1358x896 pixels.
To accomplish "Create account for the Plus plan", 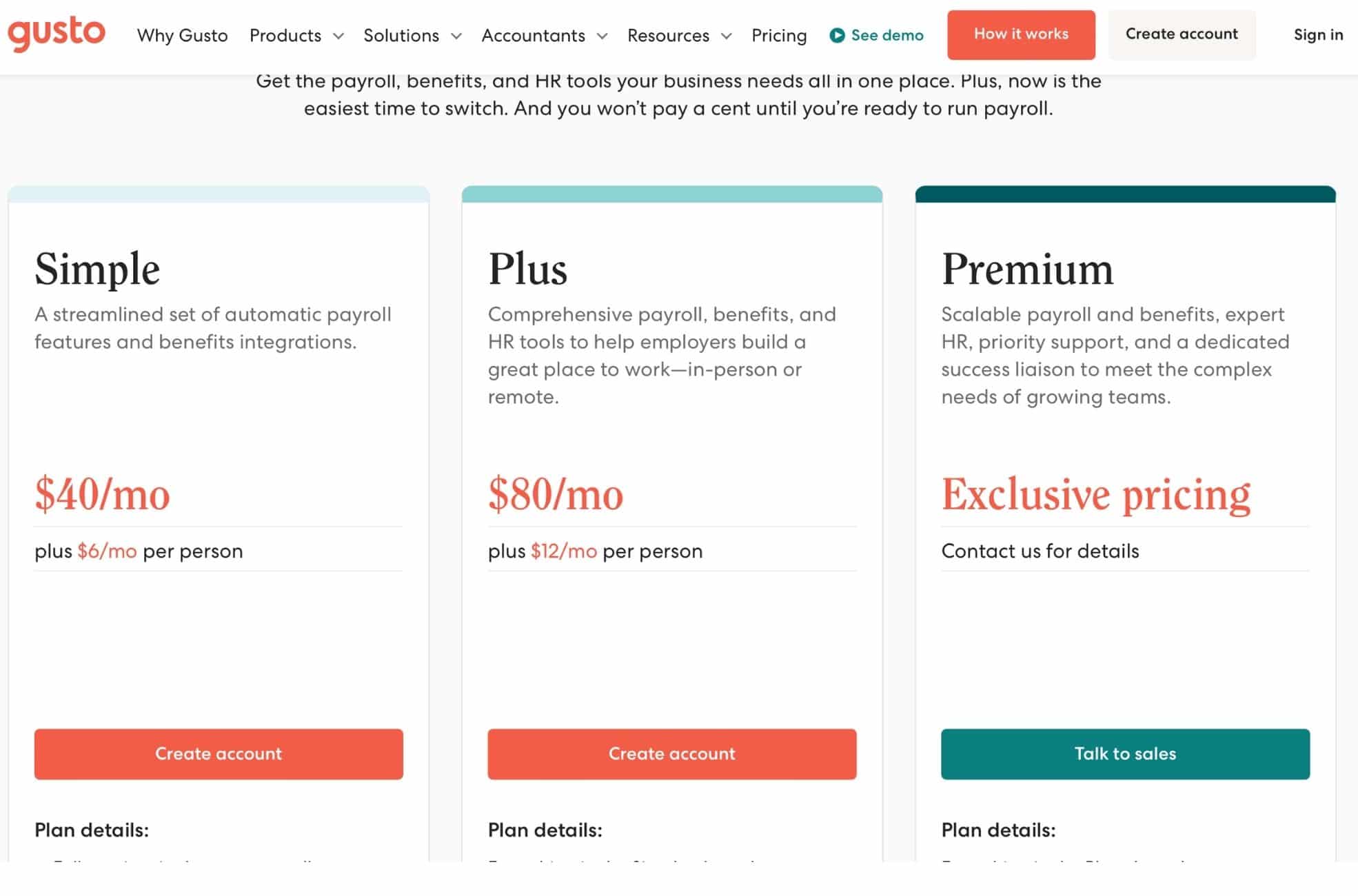I will pyautogui.click(x=672, y=754).
